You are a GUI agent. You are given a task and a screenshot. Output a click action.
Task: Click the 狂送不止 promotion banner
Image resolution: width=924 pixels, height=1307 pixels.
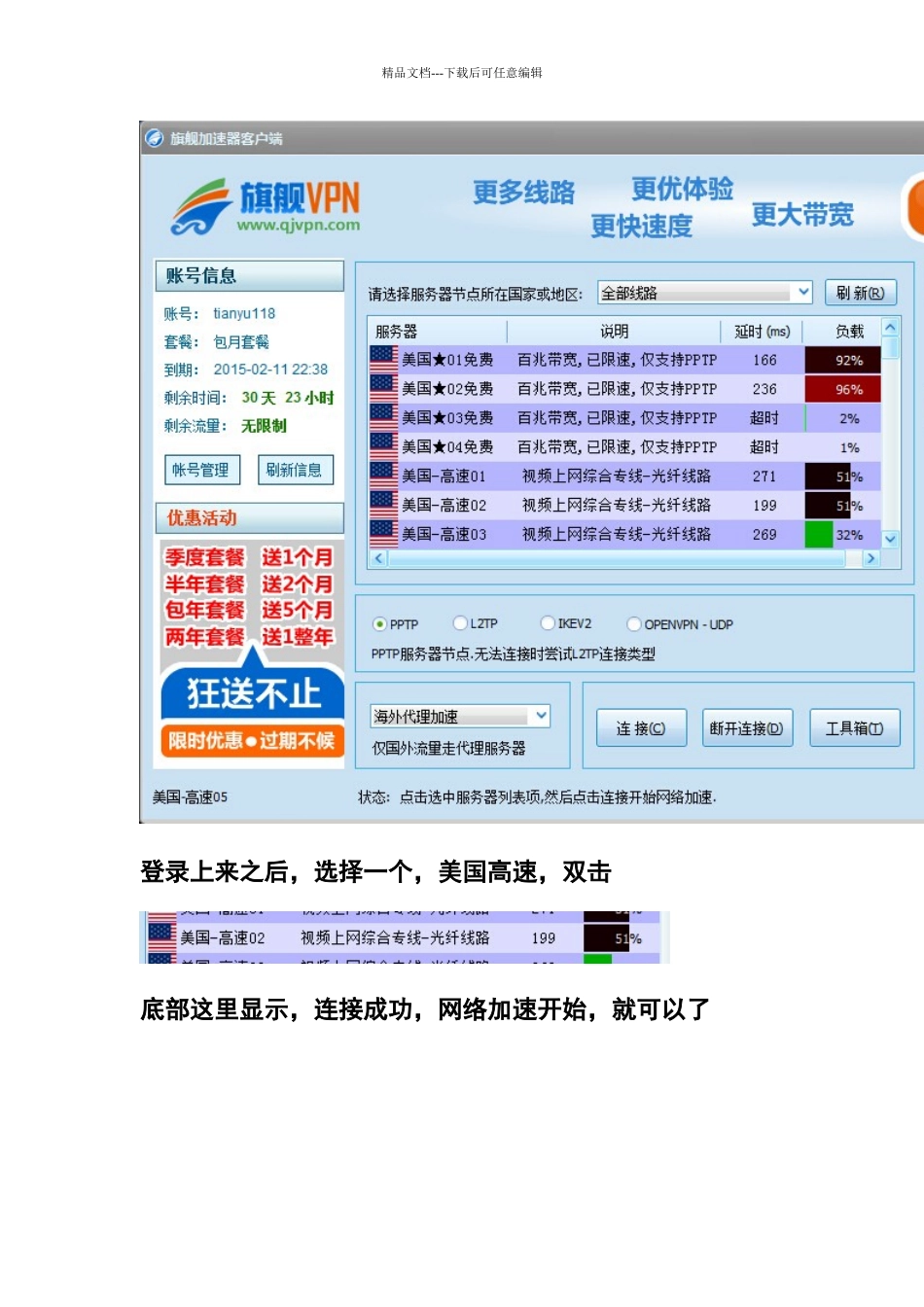pos(252,692)
